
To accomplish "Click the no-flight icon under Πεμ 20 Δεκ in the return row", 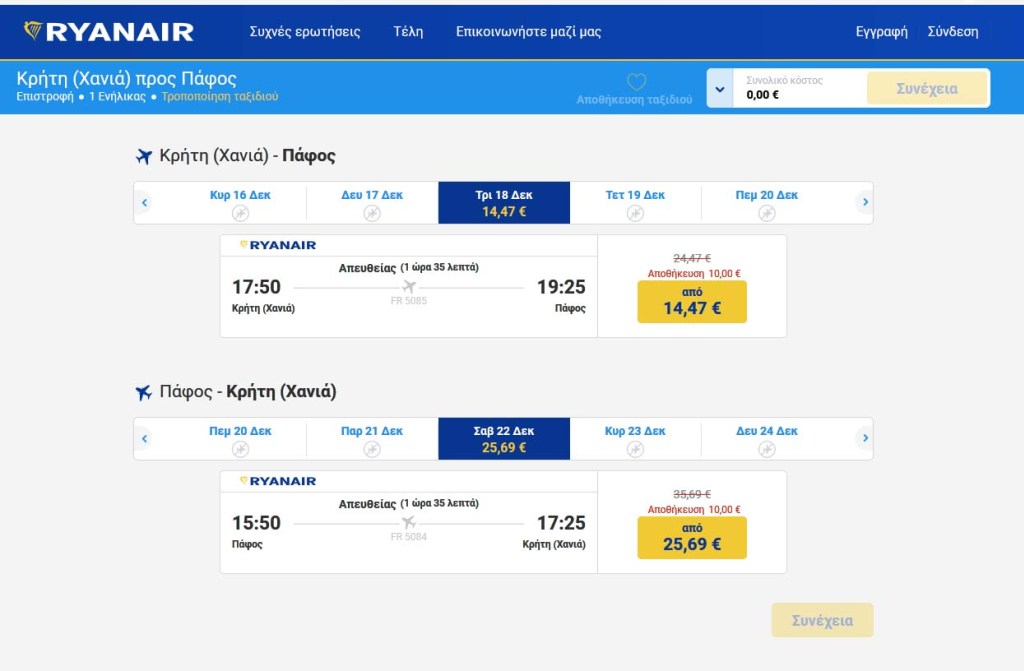I will [240, 449].
